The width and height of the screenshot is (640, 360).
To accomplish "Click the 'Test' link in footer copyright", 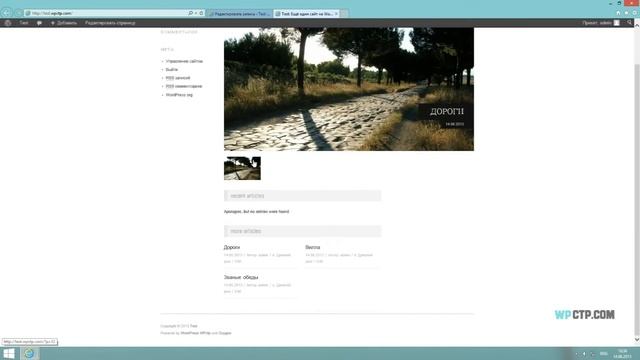I will click(x=193, y=326).
